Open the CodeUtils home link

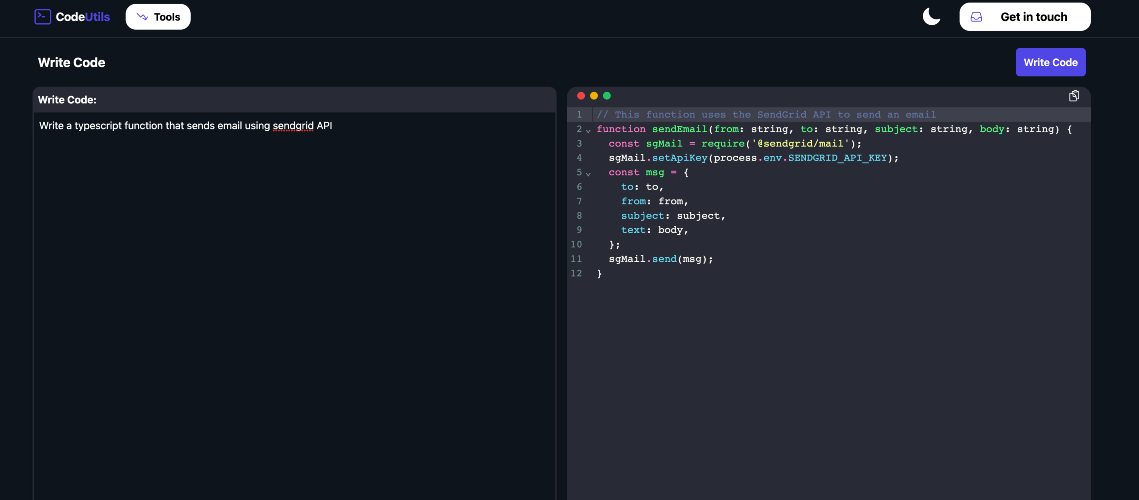point(73,17)
